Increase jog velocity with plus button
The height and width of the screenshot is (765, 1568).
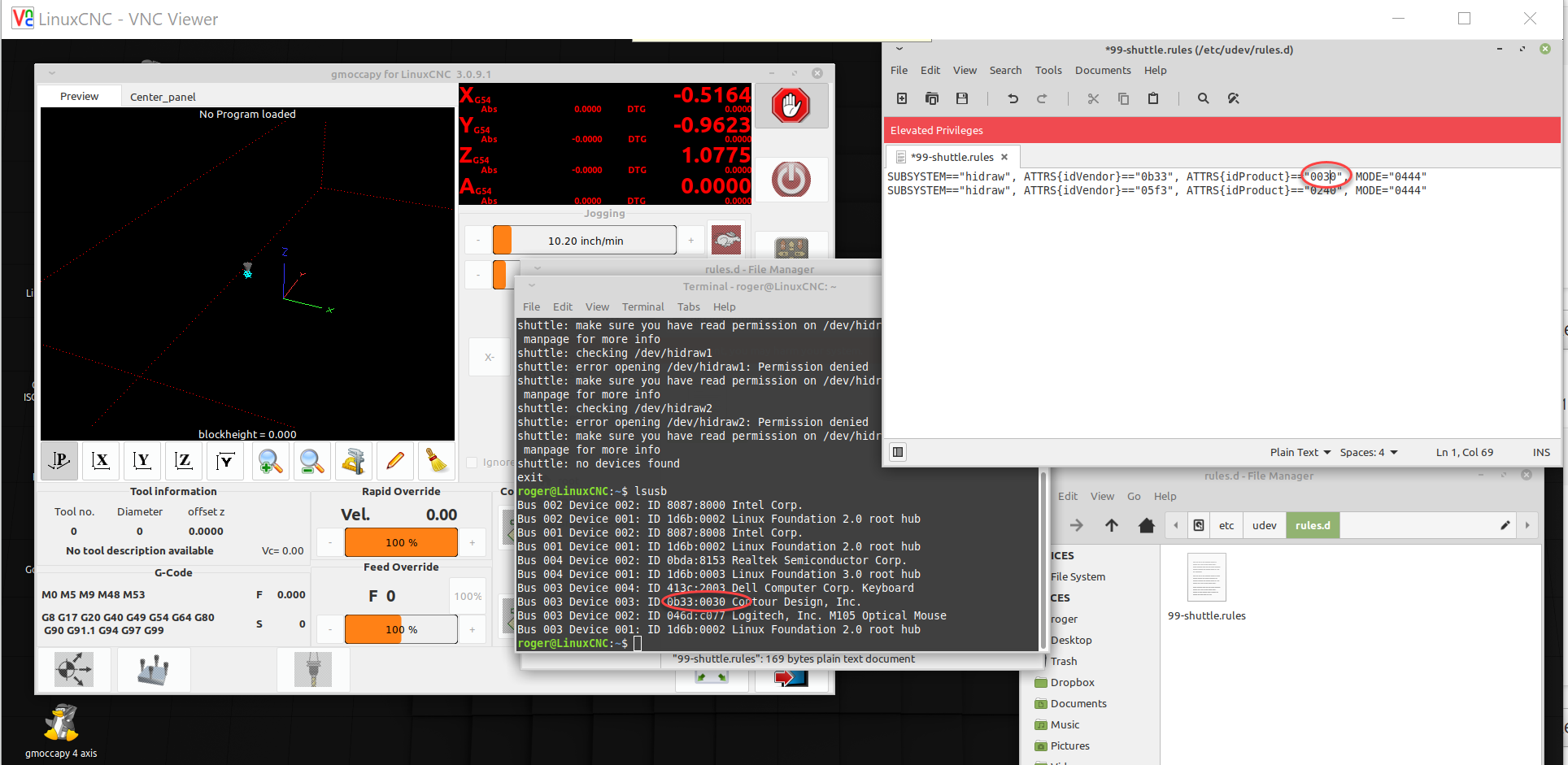pos(691,240)
